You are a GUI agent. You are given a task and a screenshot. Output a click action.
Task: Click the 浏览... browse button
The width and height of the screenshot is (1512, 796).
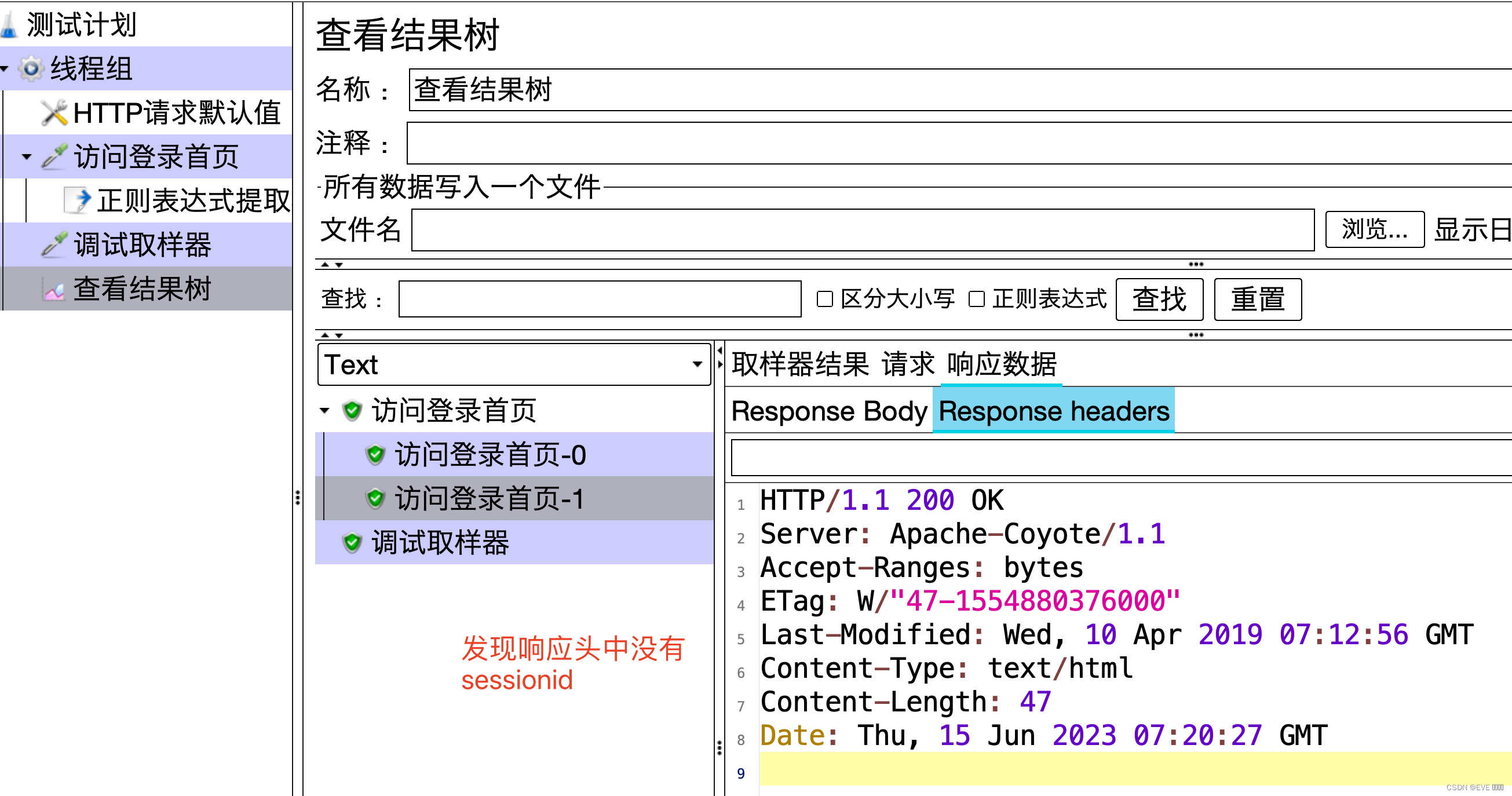1375,229
